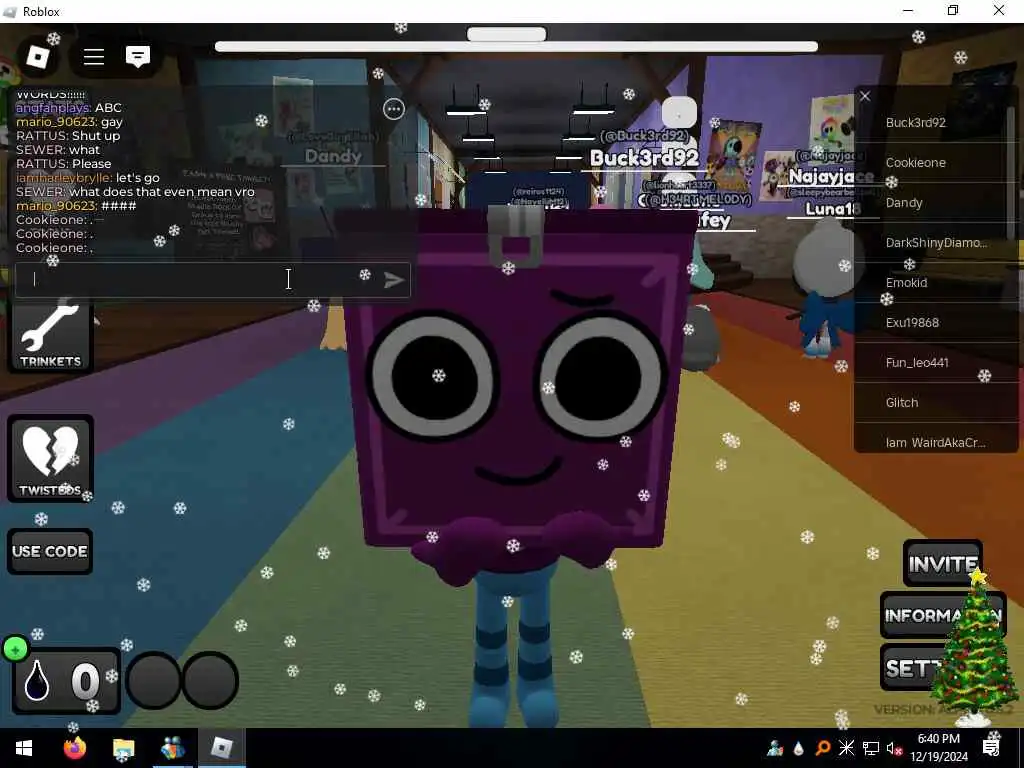Open chat options three-dot button
The image size is (1024, 768).
pos(394,109)
